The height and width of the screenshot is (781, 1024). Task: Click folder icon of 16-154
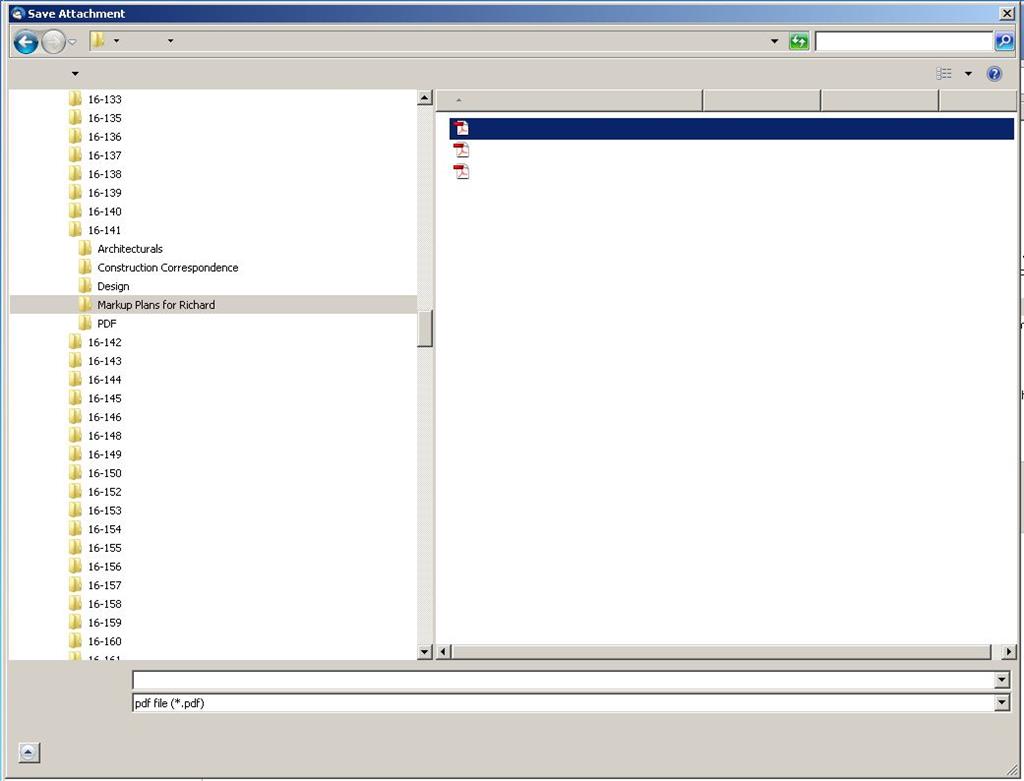click(75, 529)
